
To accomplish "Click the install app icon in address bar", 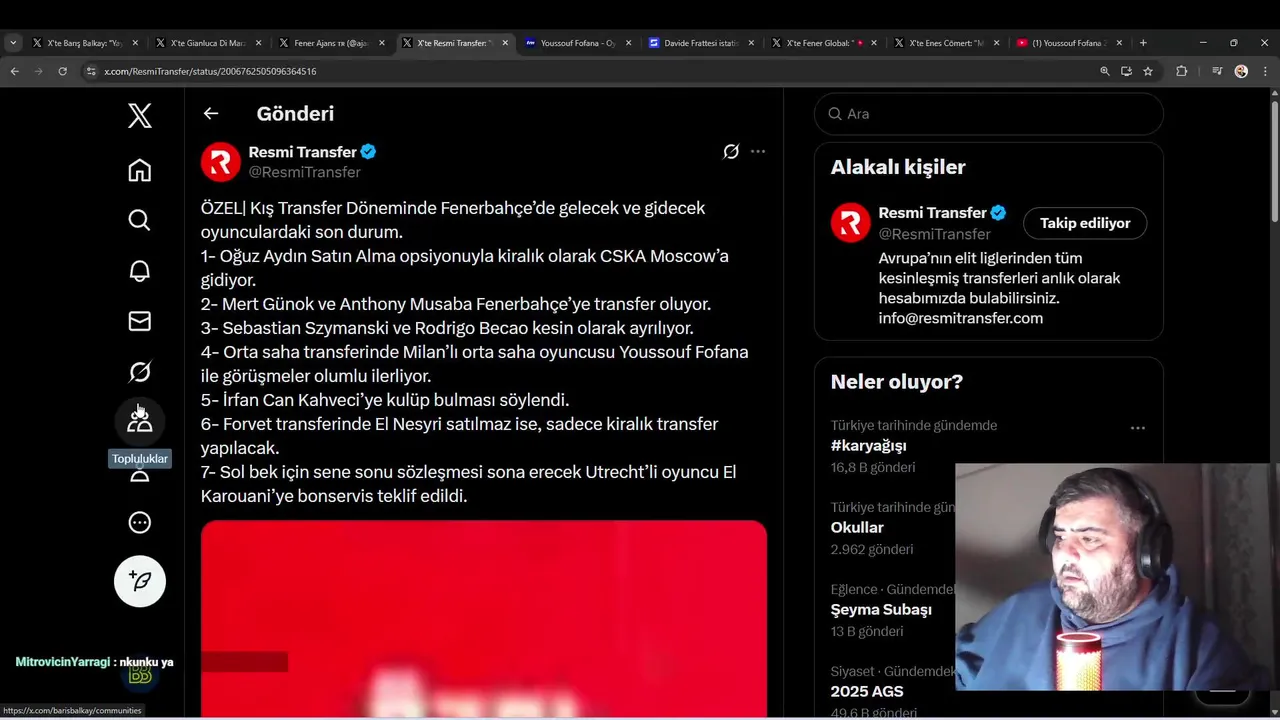I will click(x=1126, y=71).
